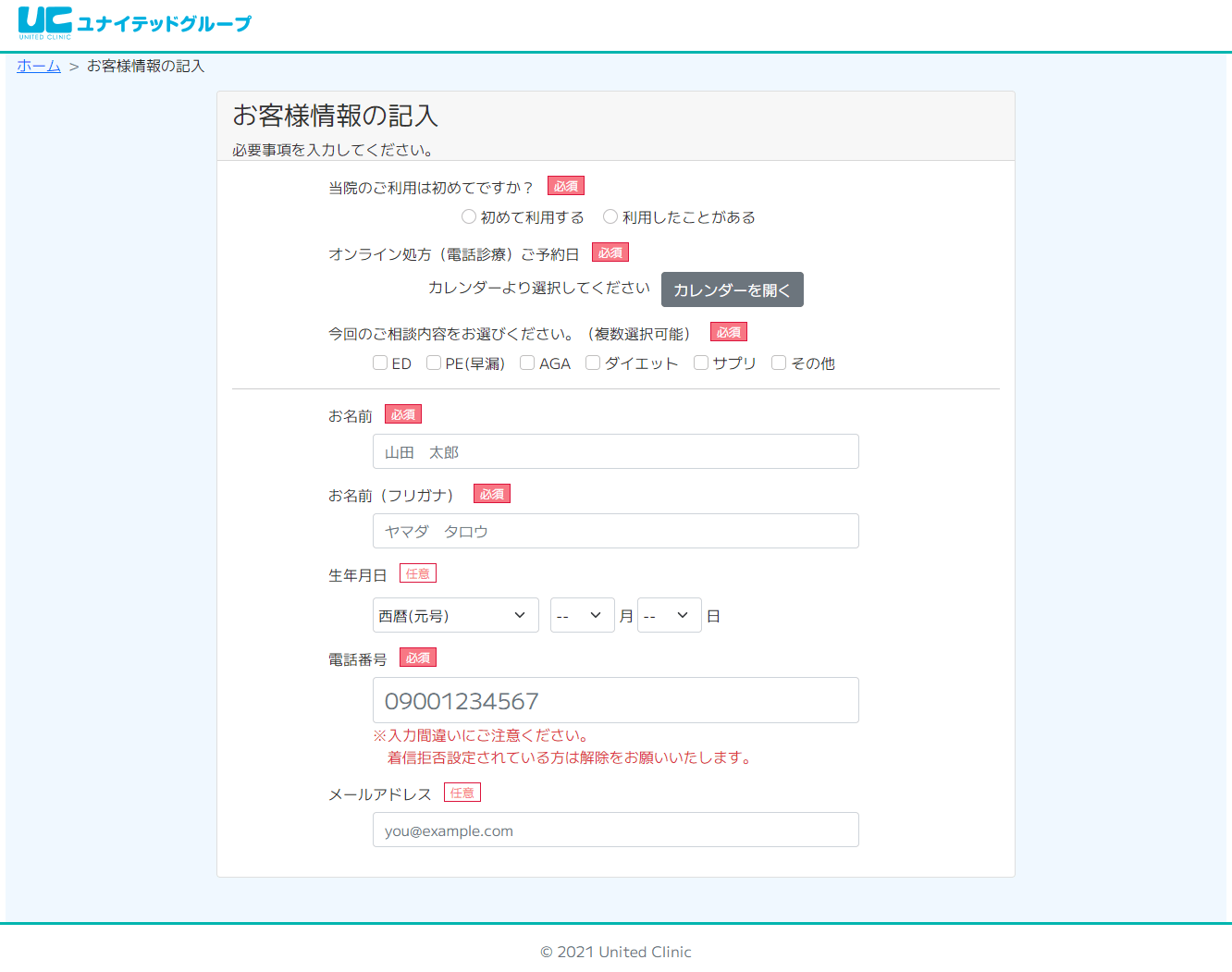The image size is (1232, 972).
Task: Toggle the サプリ checkbox
Action: [701, 363]
